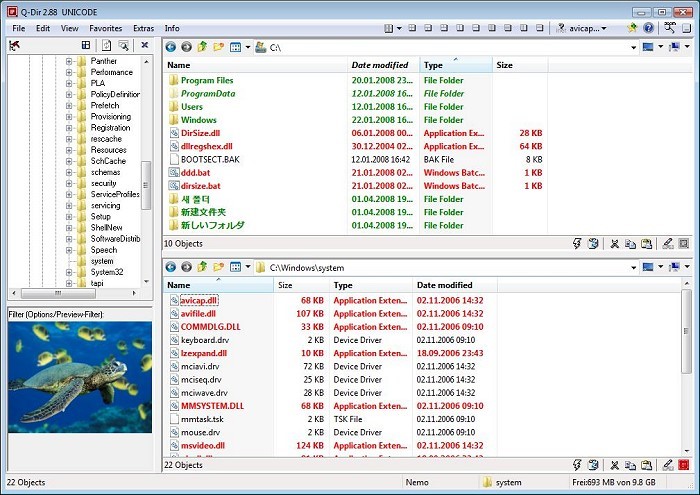700x495 pixels.
Task: Open the blue Help question mark icon
Action: click(x=648, y=29)
